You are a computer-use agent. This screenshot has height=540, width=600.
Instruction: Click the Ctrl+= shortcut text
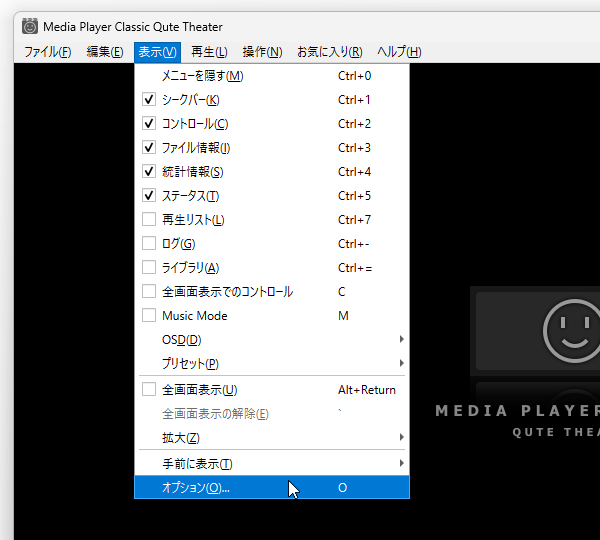pos(355,268)
